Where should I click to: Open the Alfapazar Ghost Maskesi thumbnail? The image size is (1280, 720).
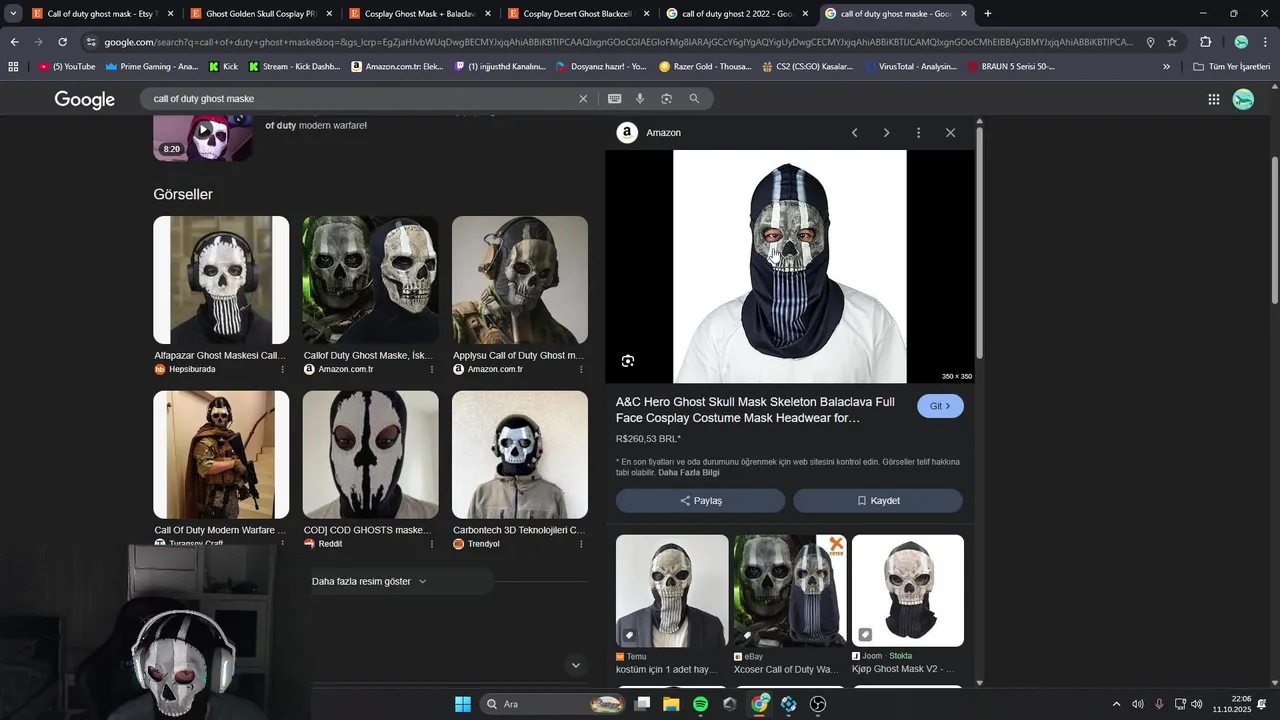(x=221, y=280)
